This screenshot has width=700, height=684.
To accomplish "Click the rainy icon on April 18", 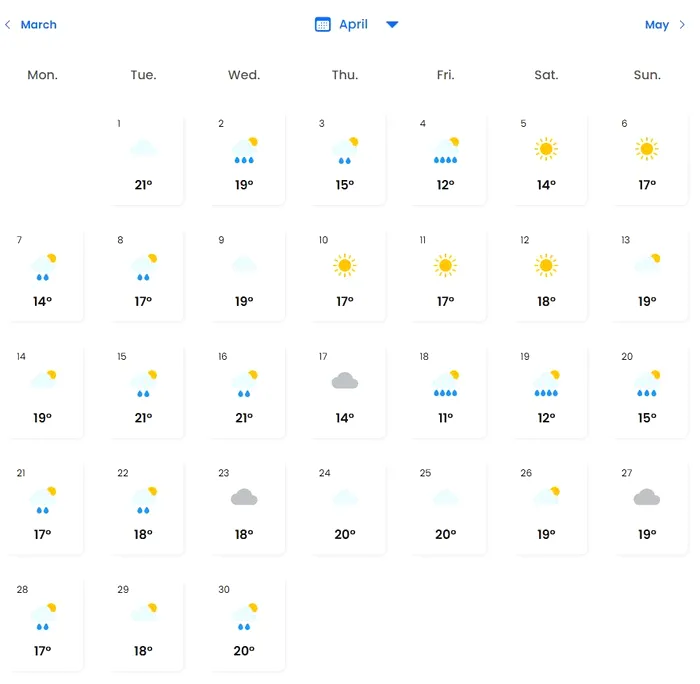I will pos(445,383).
